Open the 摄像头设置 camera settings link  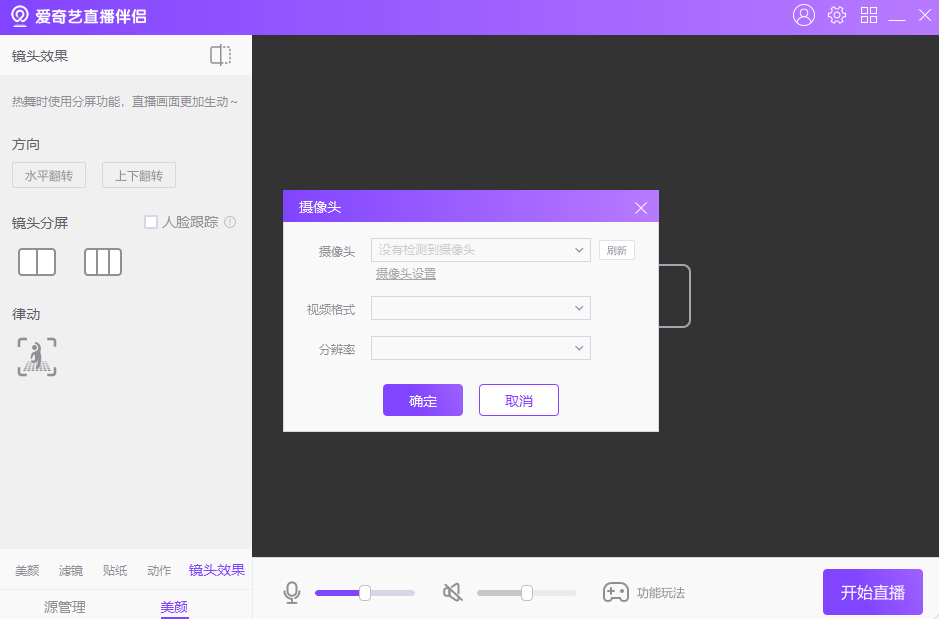pyautogui.click(x=406, y=273)
